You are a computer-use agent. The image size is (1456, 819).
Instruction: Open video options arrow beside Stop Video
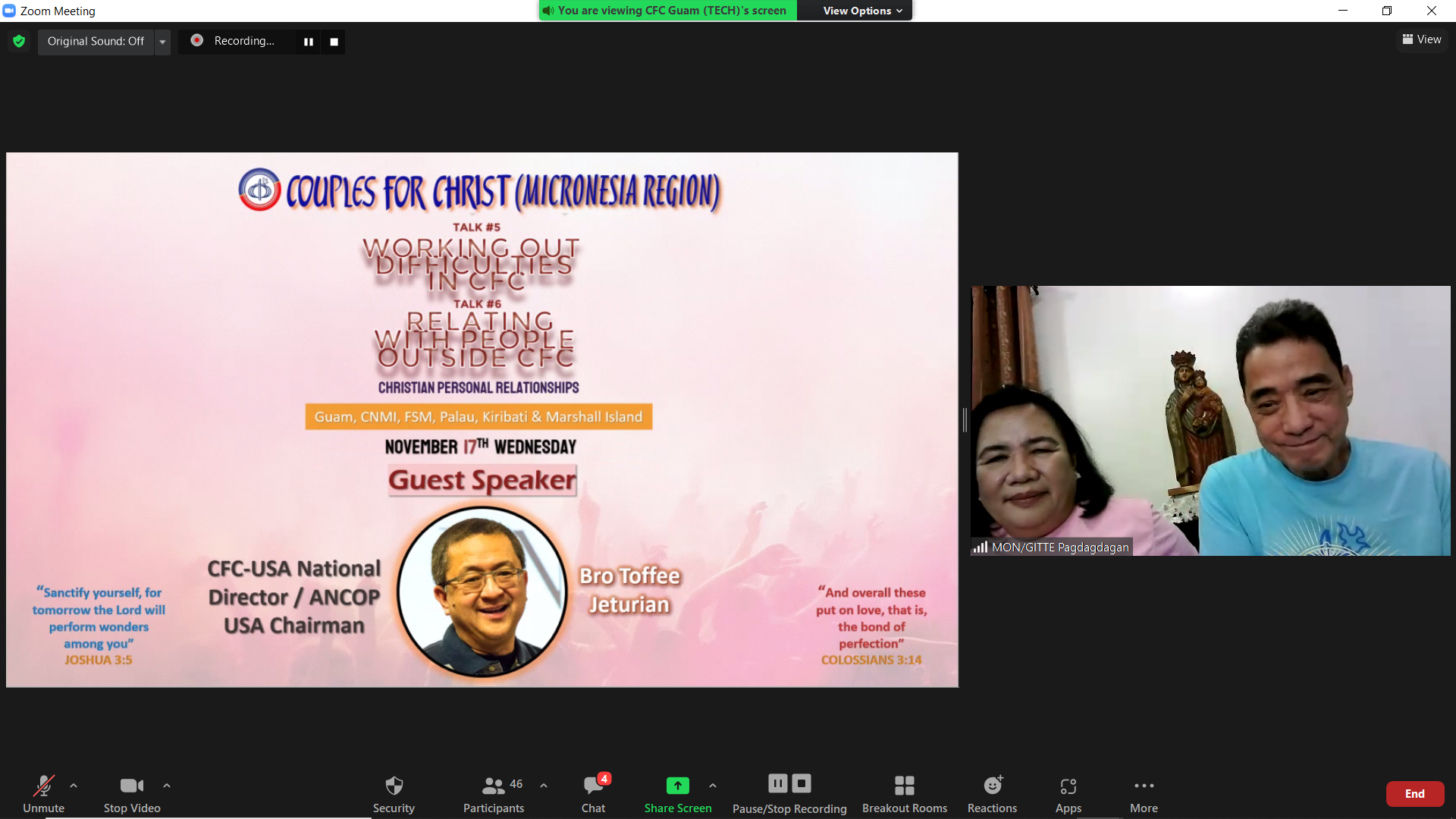click(167, 786)
